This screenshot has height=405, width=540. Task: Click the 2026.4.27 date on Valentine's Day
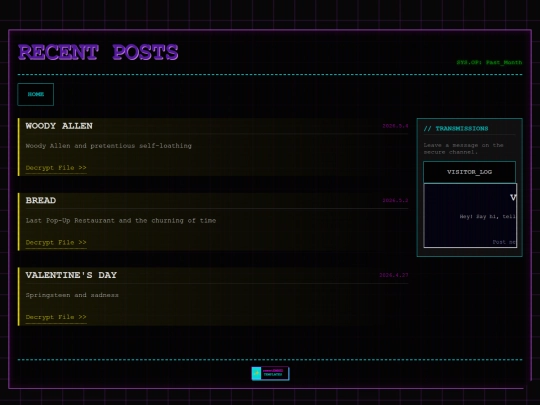(394, 275)
